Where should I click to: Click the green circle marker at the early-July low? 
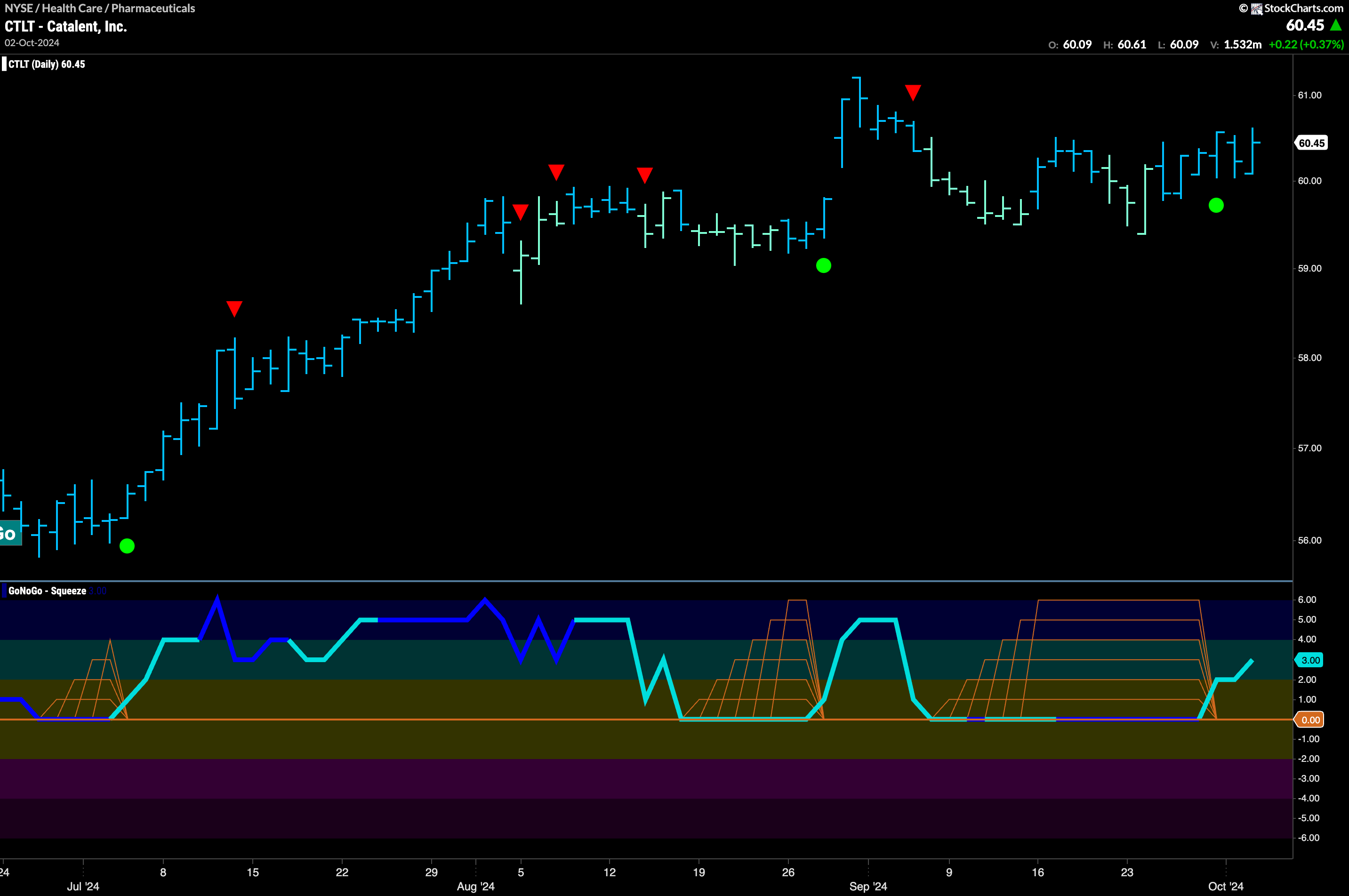(x=127, y=546)
